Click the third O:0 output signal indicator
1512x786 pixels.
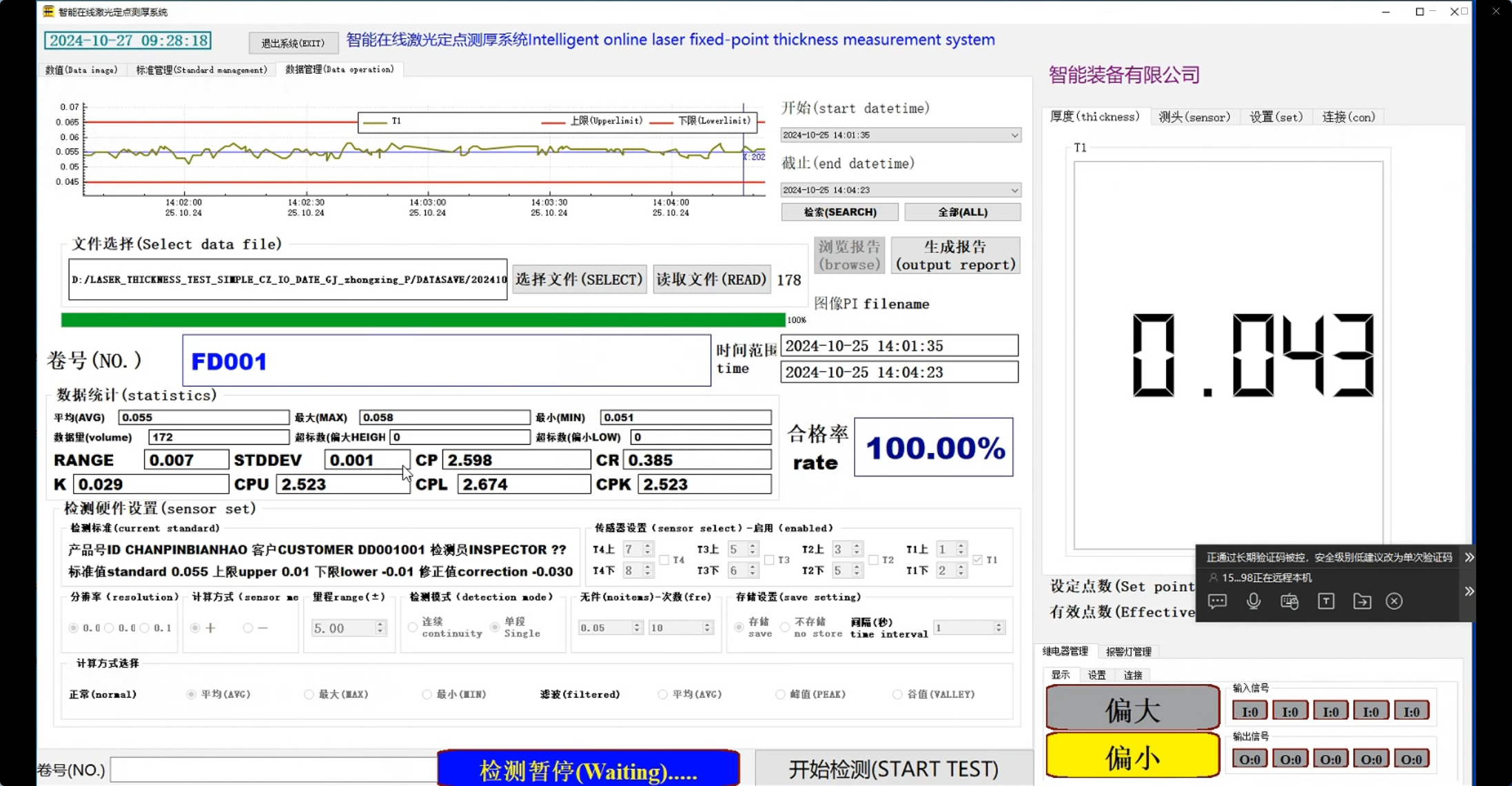pos(1330,759)
